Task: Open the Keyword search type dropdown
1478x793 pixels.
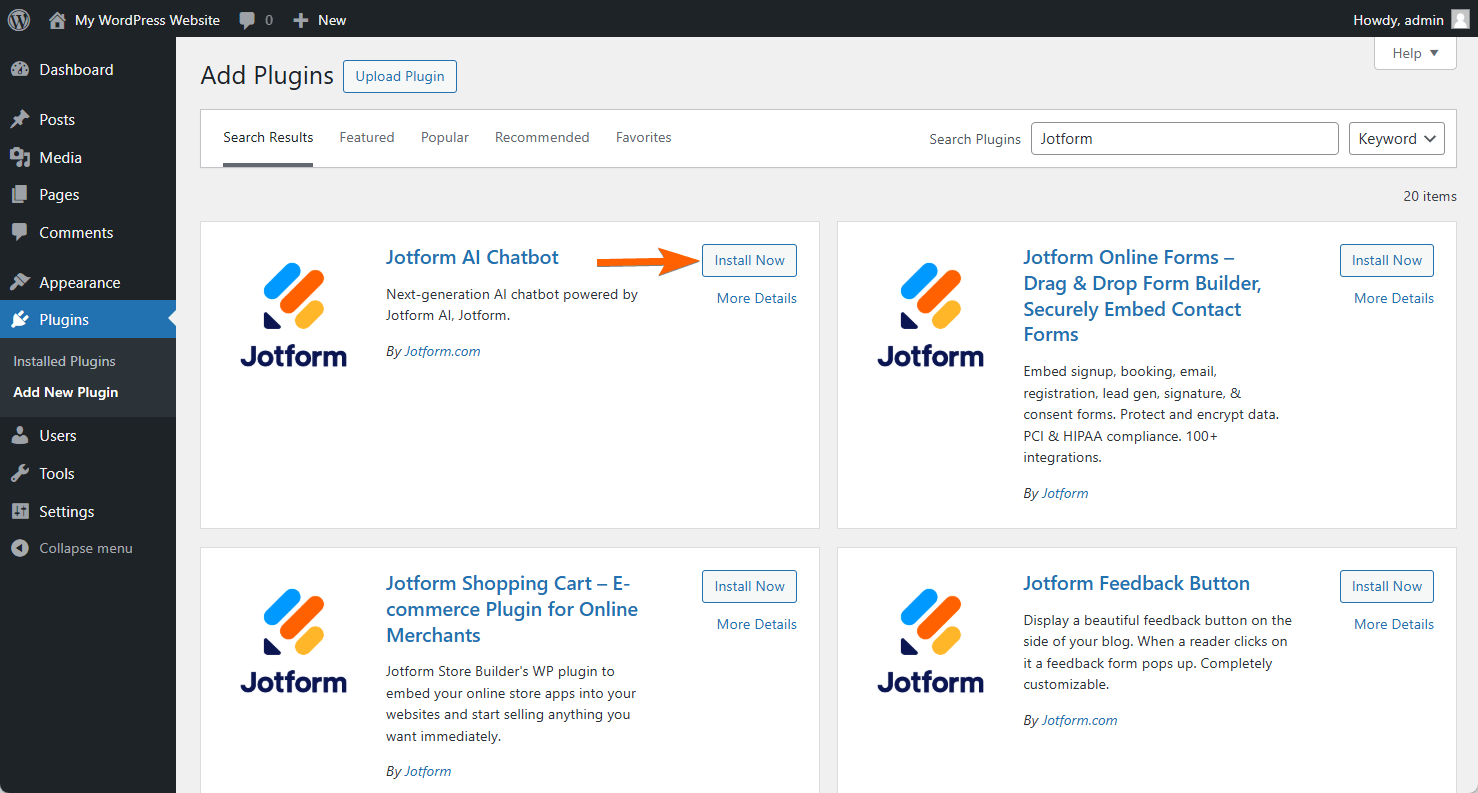Action: point(1396,139)
